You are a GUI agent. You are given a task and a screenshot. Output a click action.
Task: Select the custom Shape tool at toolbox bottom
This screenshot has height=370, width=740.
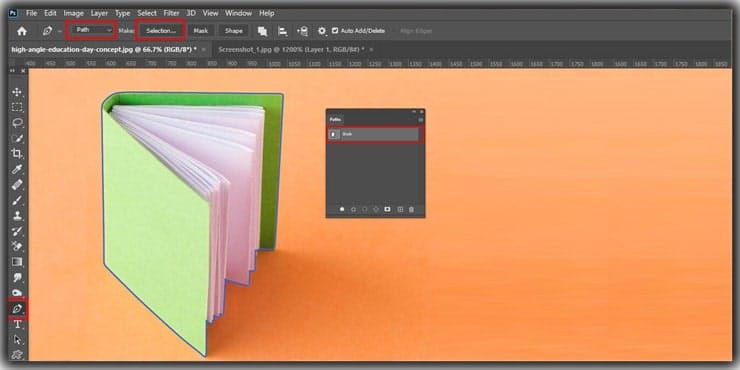pyautogui.click(x=17, y=354)
